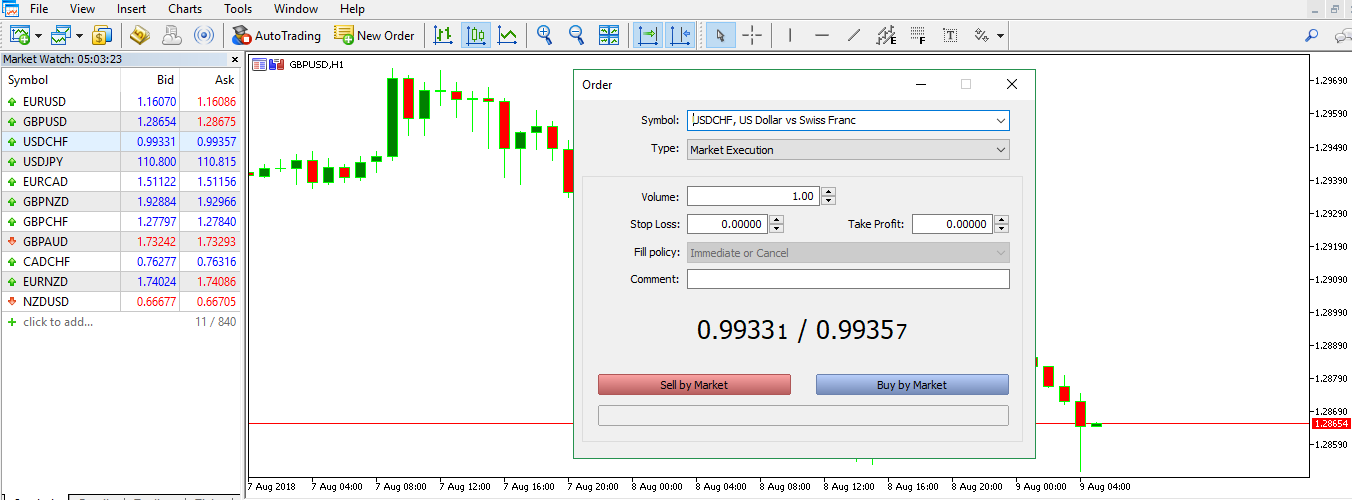Click into the Stop Loss input field
Viewport: 1352px width, 500px height.
click(x=728, y=224)
